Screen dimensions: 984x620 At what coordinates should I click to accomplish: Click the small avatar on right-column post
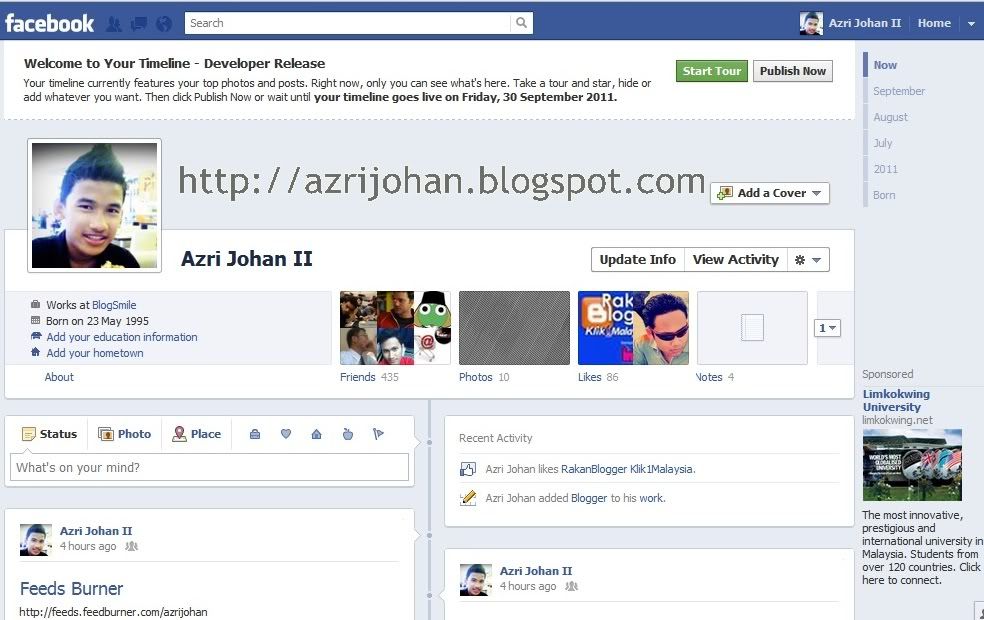click(x=476, y=580)
